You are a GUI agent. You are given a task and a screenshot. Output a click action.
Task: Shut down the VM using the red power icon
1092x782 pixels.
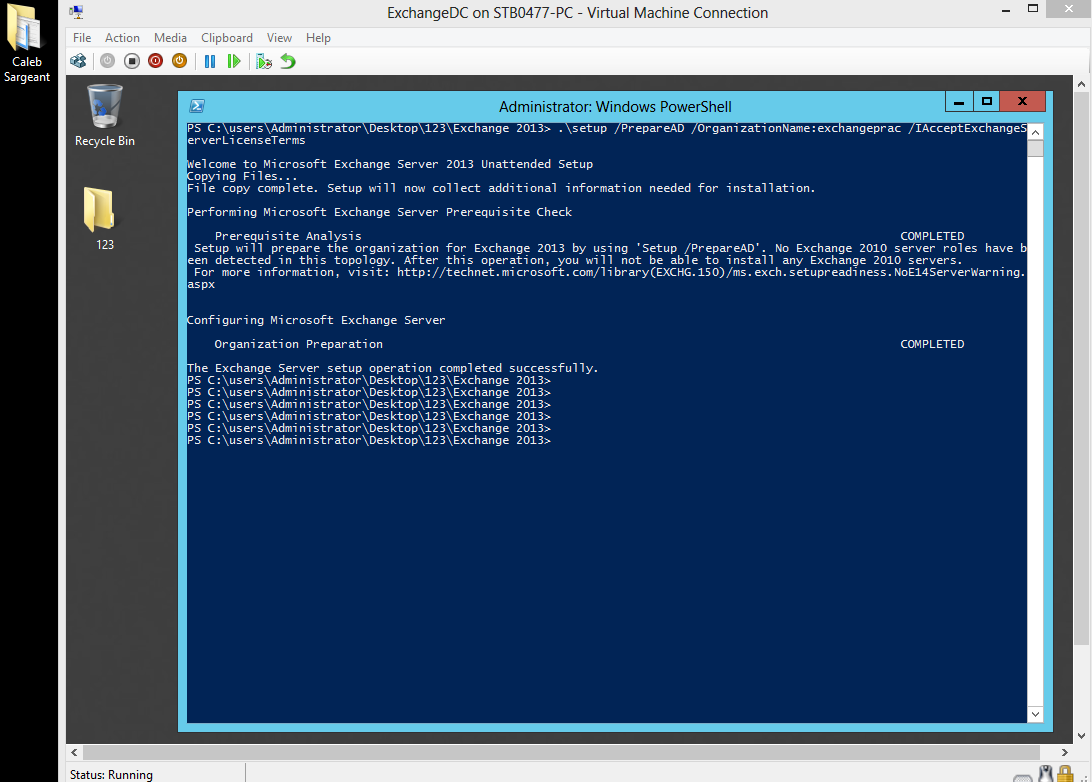(x=155, y=61)
